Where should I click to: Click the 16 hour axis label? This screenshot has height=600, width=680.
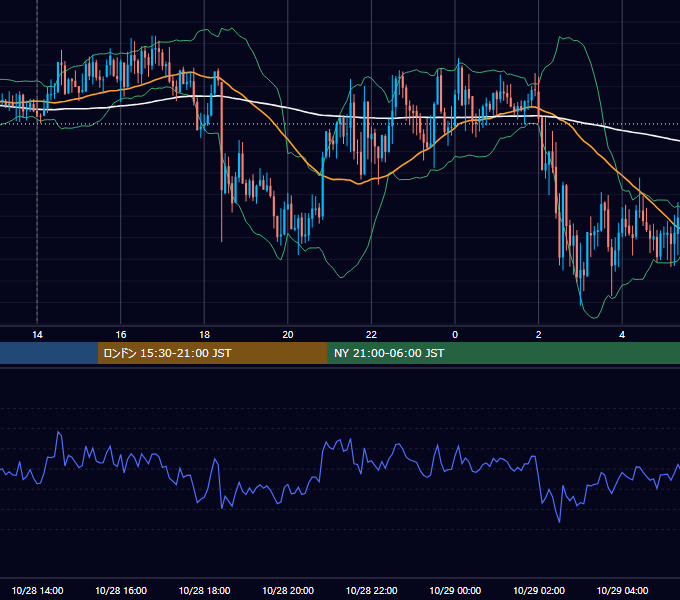[x=121, y=335]
